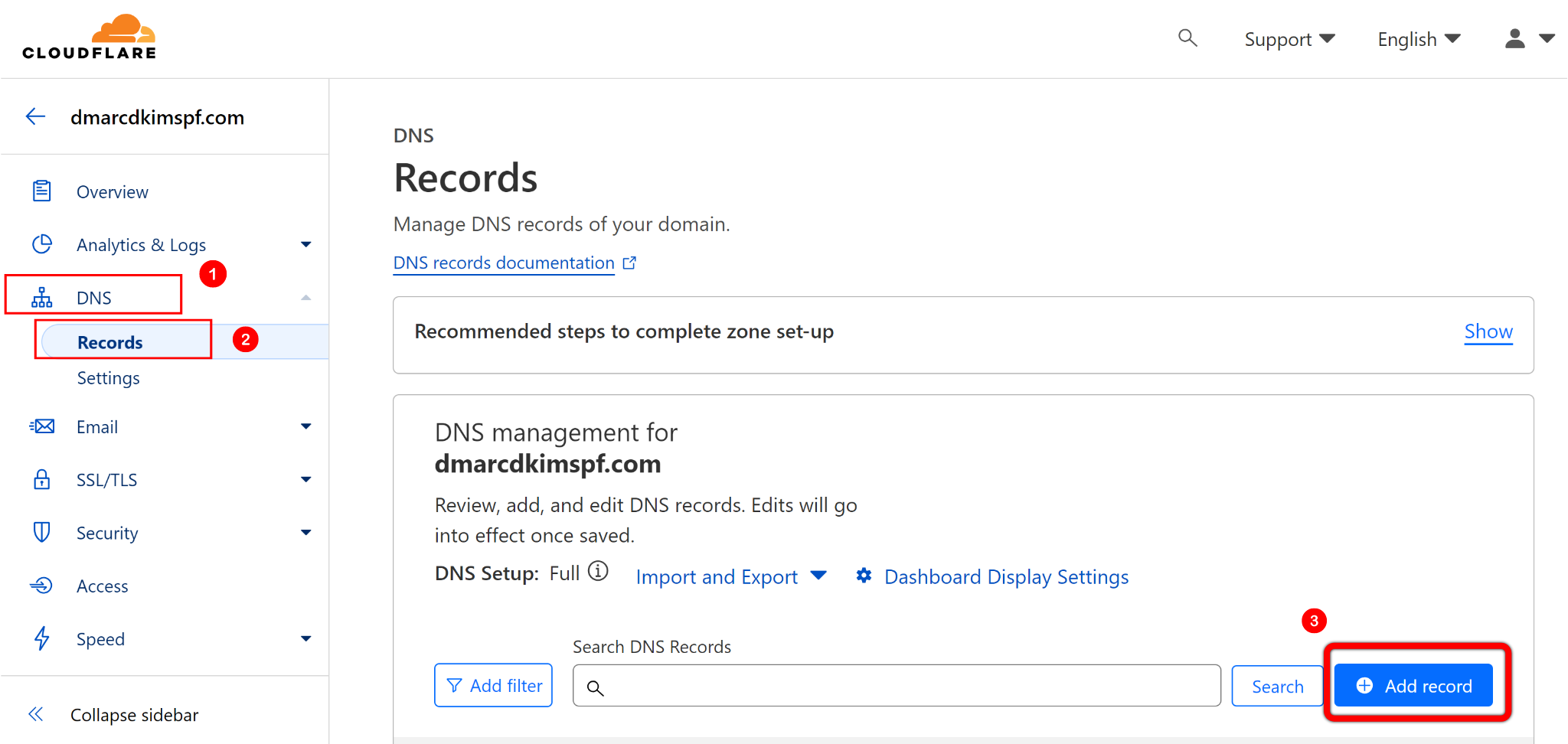The image size is (1568, 744).
Task: Open the Access menu item
Action: click(102, 586)
